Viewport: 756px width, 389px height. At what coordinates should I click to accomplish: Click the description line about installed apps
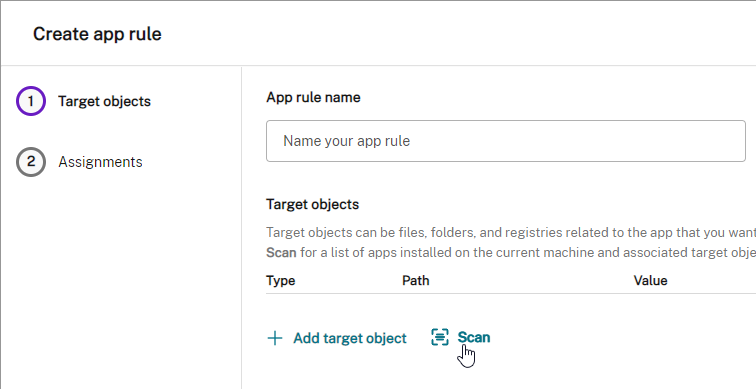(x=511, y=253)
